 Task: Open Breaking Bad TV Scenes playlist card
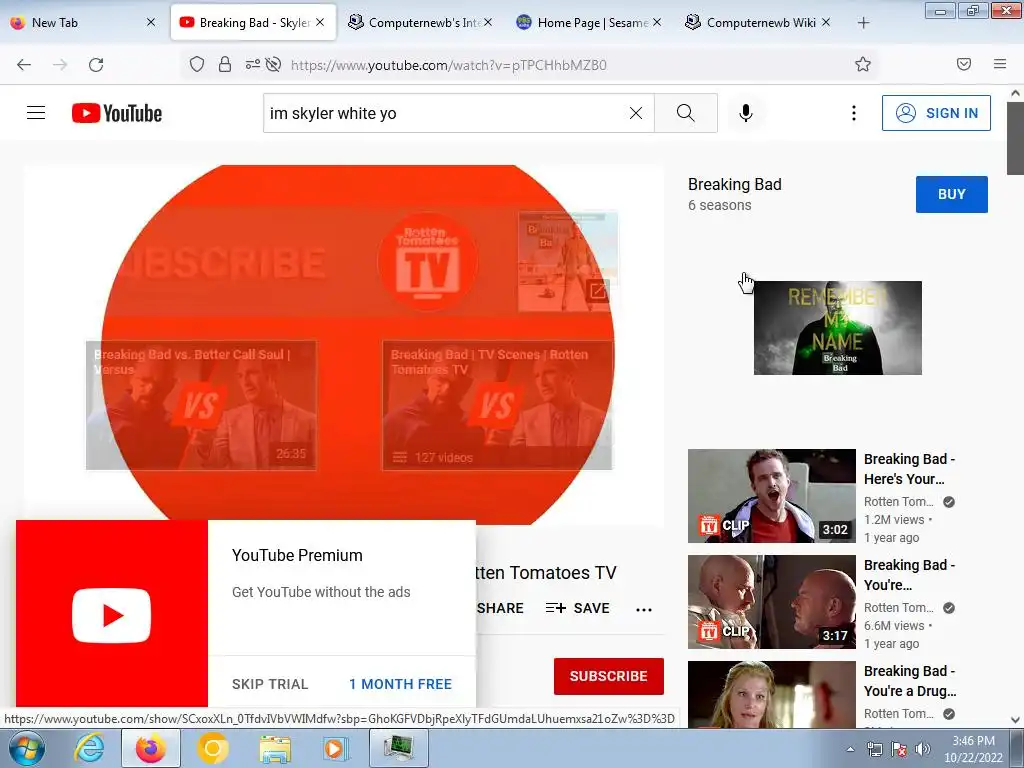[x=497, y=405]
